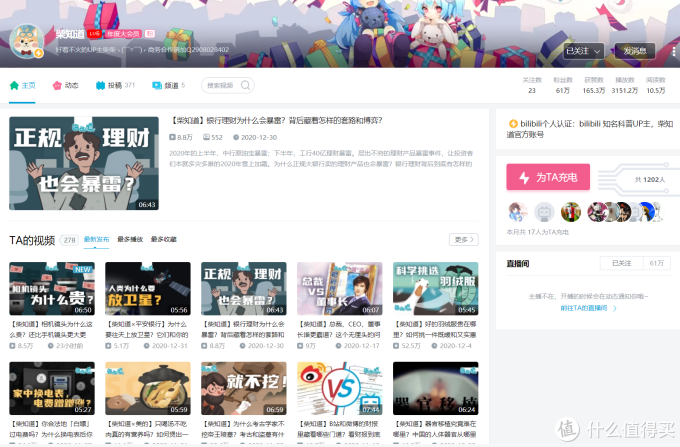Open the featured 银行理财为什么会暴雷 title link
The image size is (680, 447).
[276, 121]
